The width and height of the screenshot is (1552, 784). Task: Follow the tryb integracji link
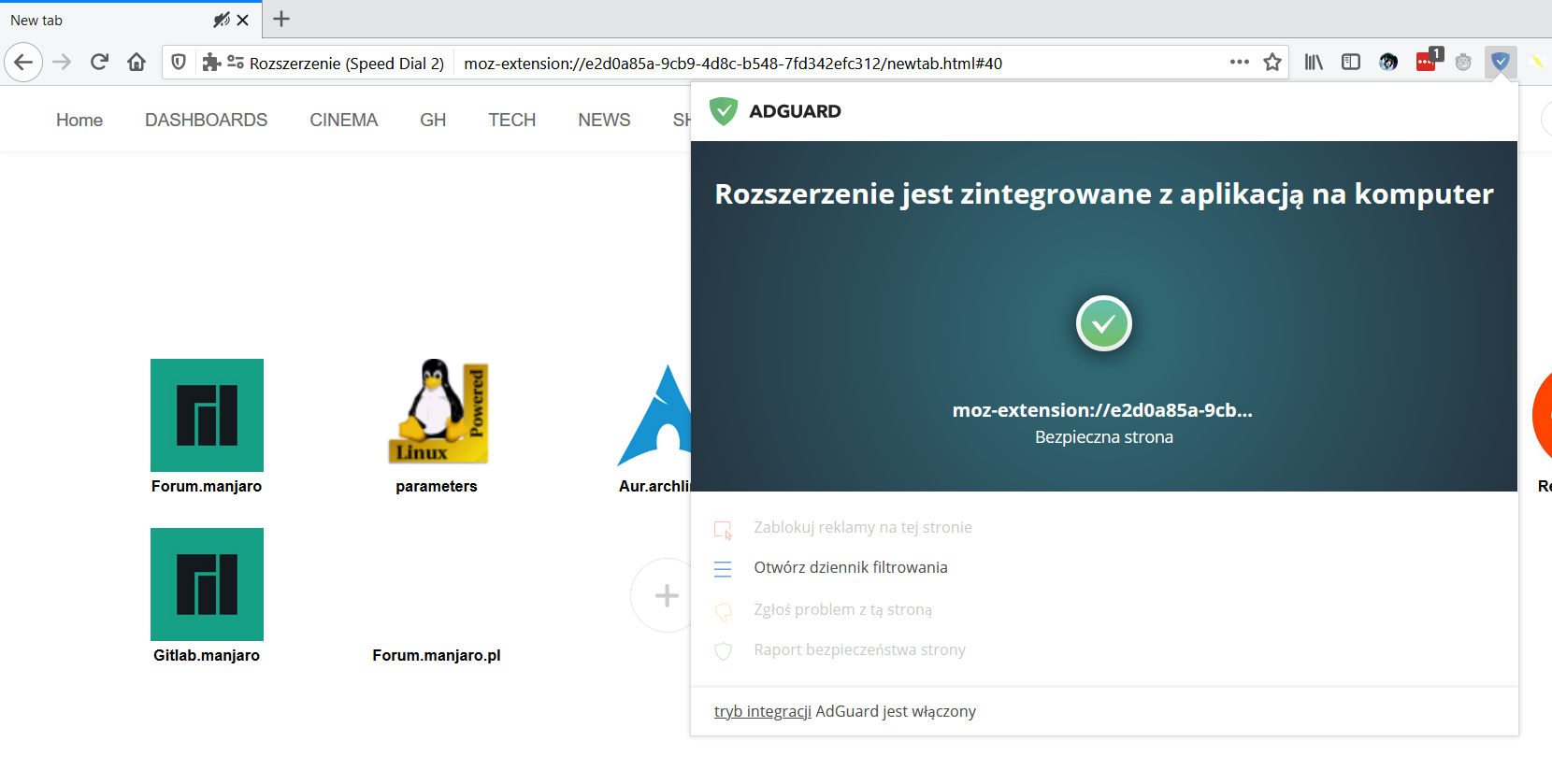pyautogui.click(x=763, y=712)
